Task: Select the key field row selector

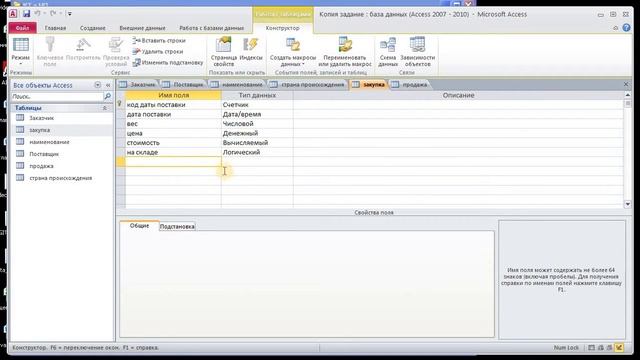Action: tap(120, 104)
